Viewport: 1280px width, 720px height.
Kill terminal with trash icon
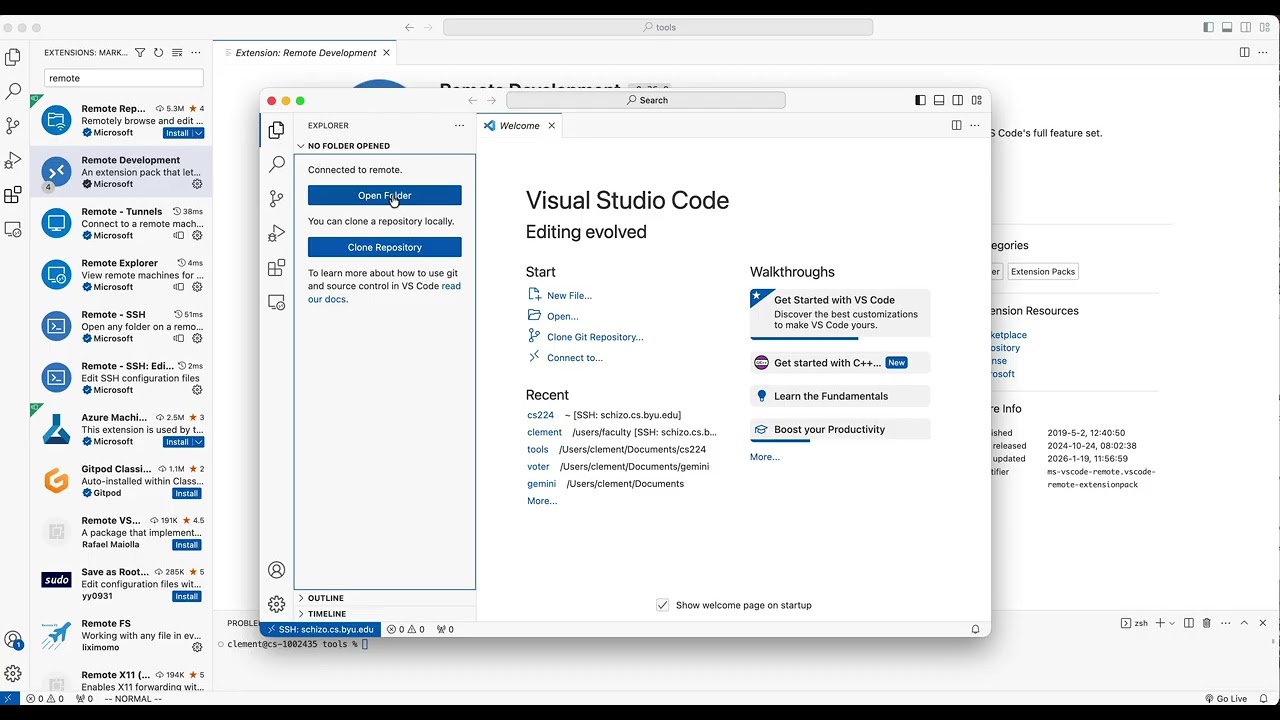[1207, 623]
